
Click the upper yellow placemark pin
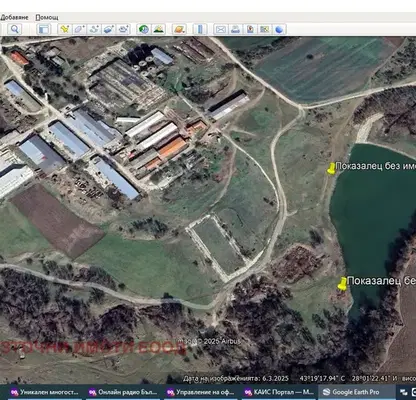pos(331,169)
